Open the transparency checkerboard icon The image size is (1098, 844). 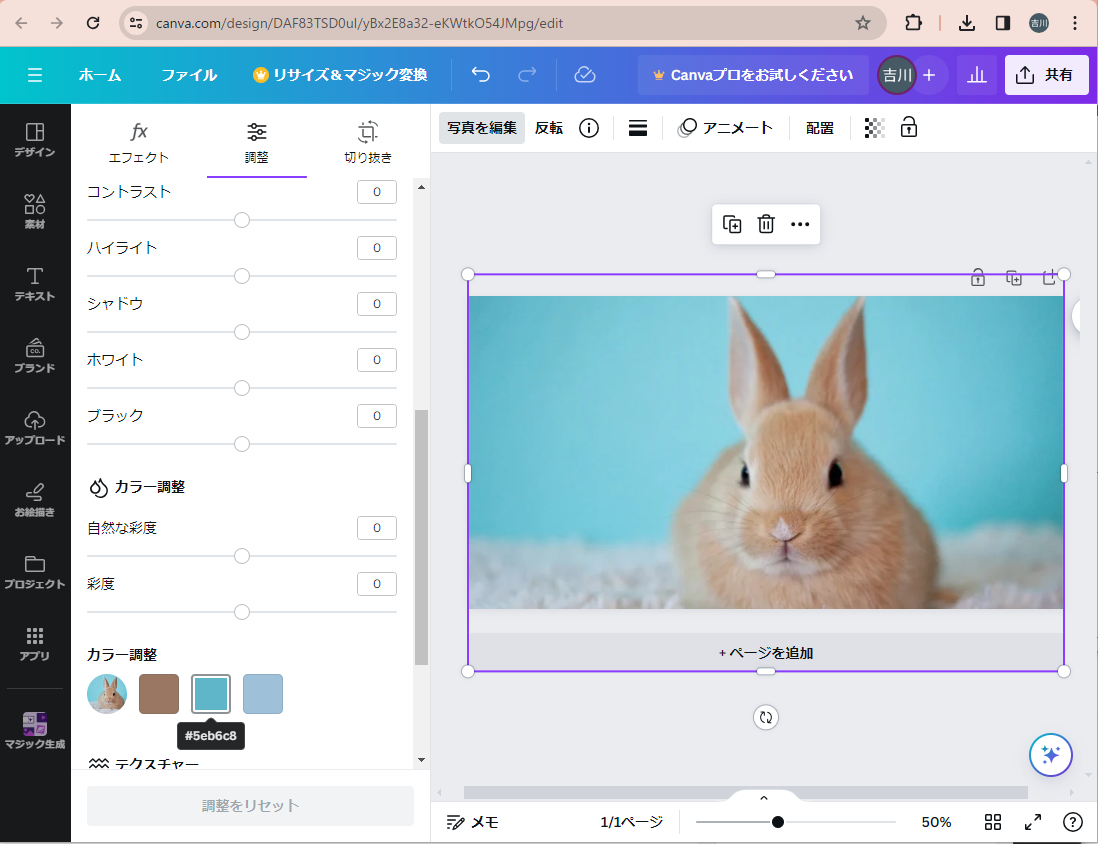[874, 128]
